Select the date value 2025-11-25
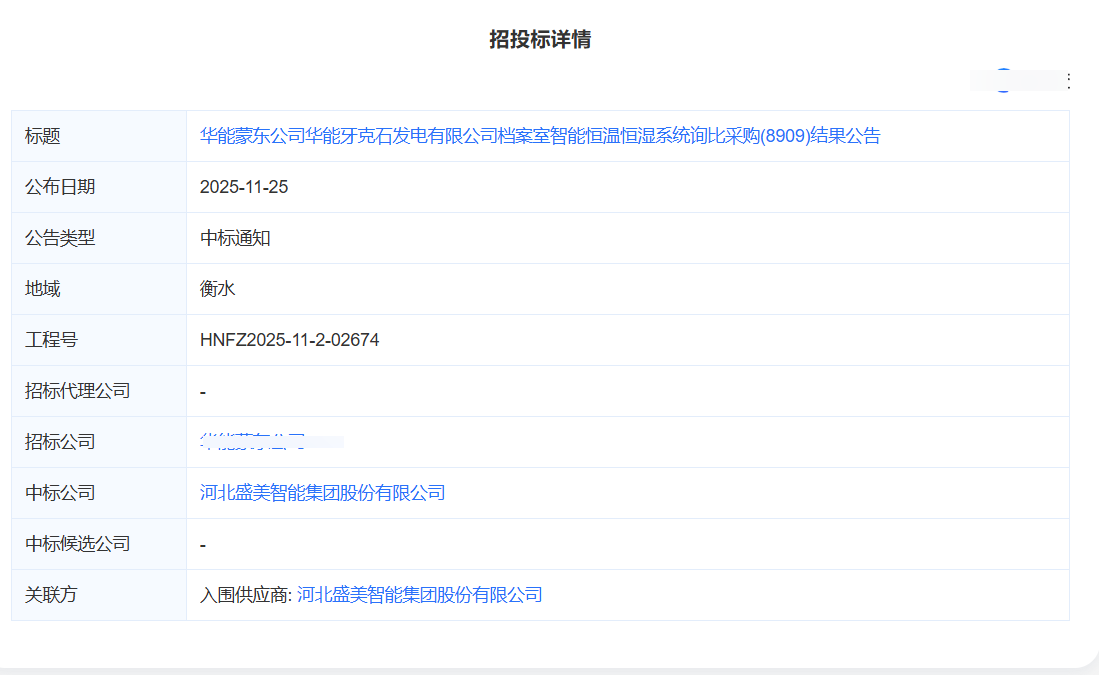Image resolution: width=1099 pixels, height=675 pixels. pos(243,186)
